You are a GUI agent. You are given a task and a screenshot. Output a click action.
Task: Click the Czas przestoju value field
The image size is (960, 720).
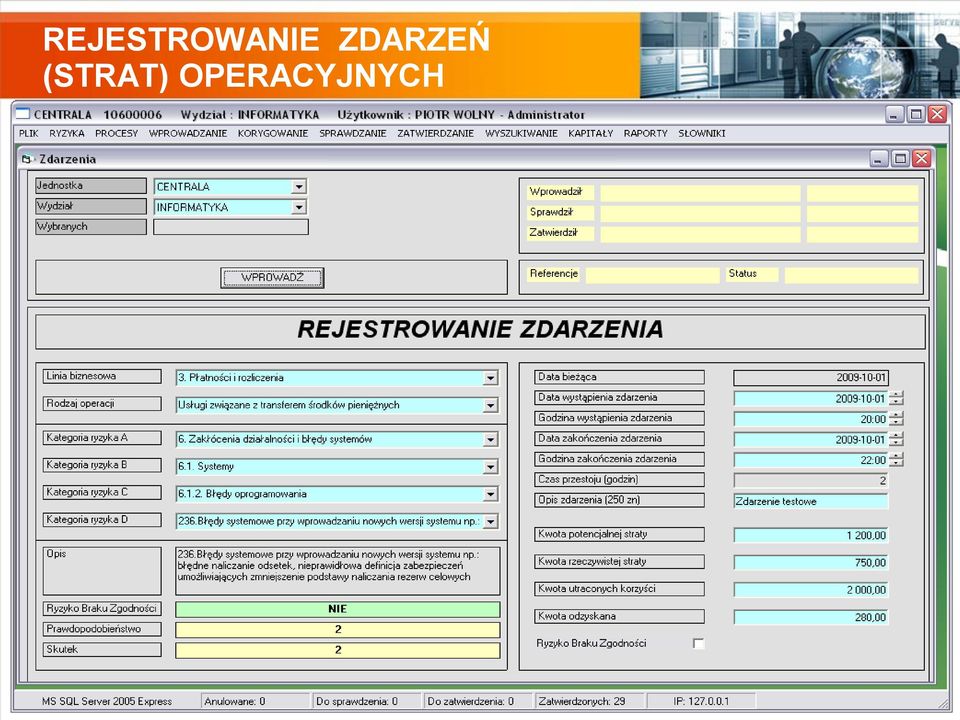point(811,481)
